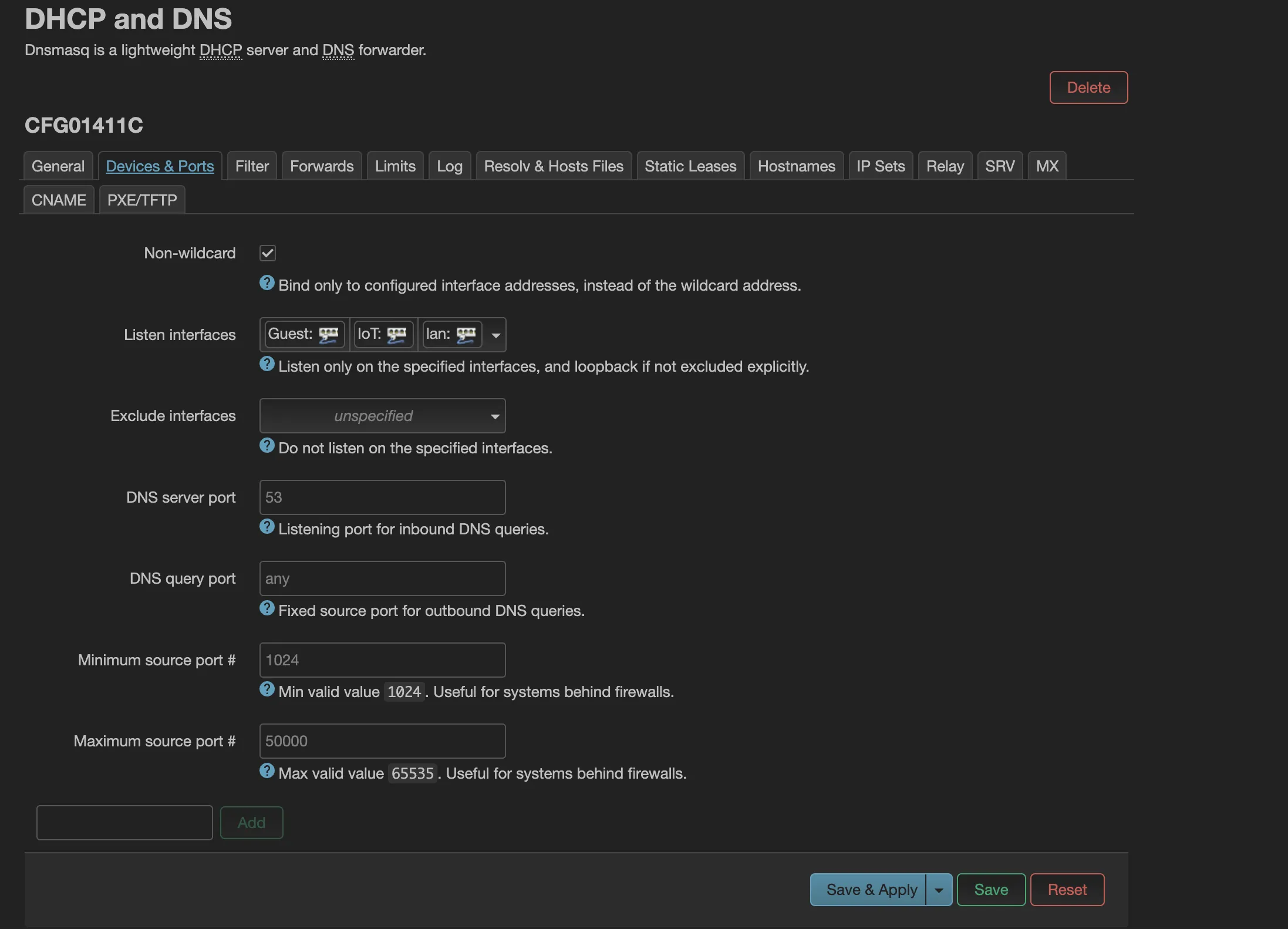
Task: Click the Add button
Action: pos(251,822)
